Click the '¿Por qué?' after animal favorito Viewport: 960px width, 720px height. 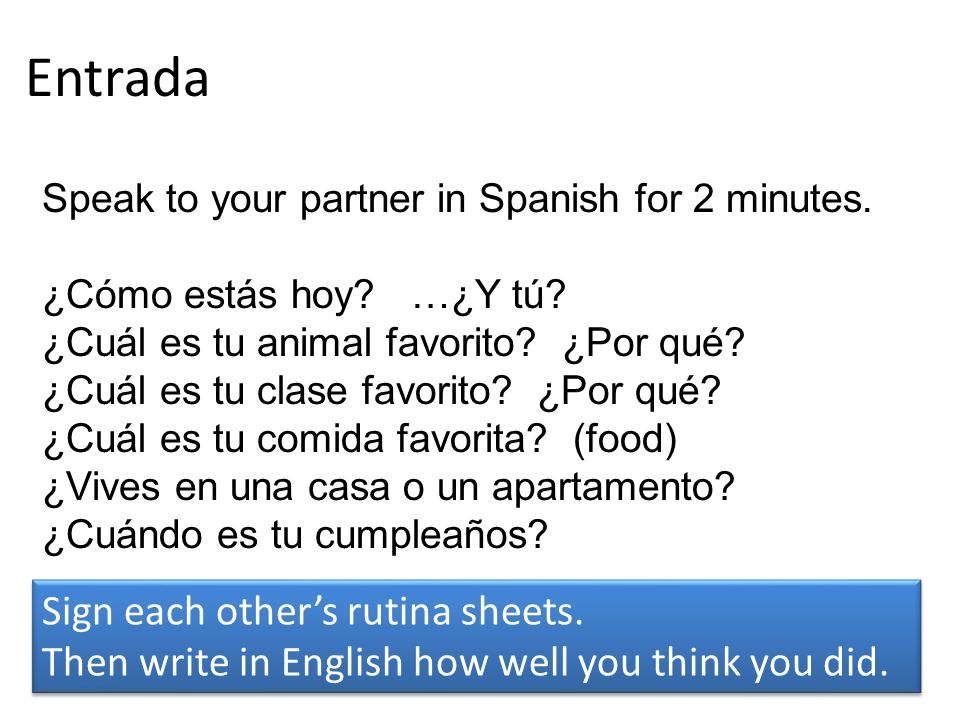(654, 343)
